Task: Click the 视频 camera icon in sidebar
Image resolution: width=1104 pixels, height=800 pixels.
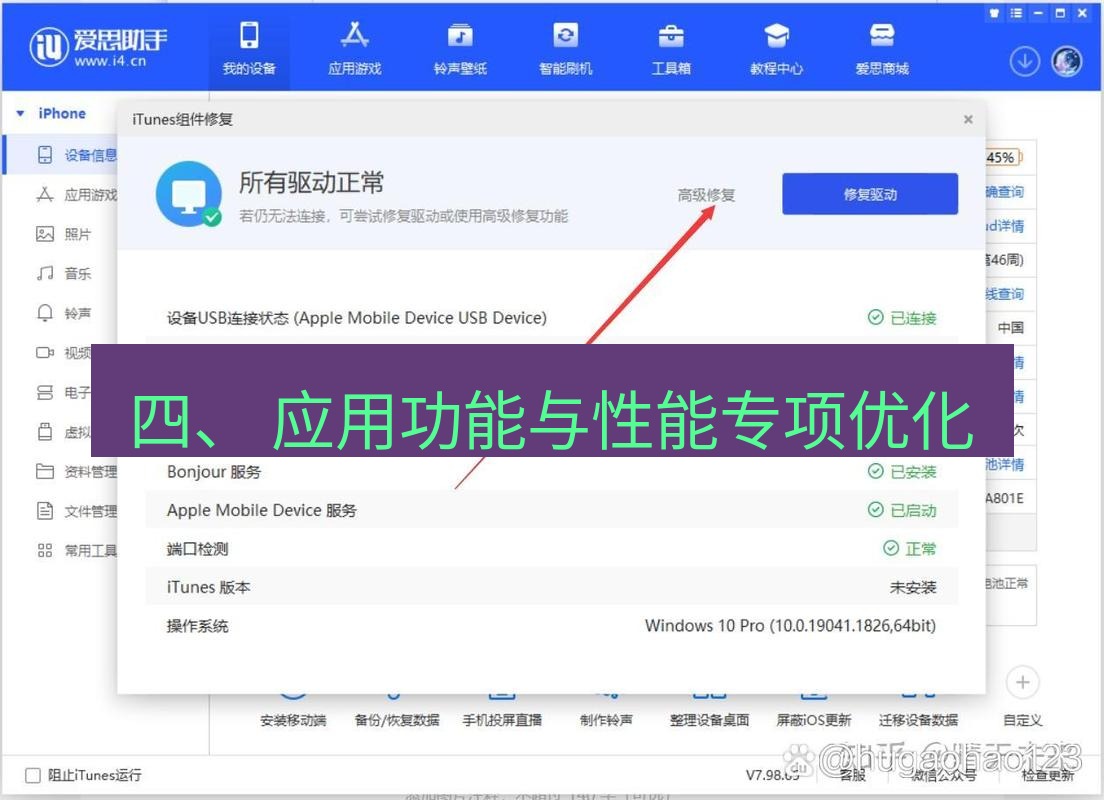Action: pyautogui.click(x=44, y=352)
